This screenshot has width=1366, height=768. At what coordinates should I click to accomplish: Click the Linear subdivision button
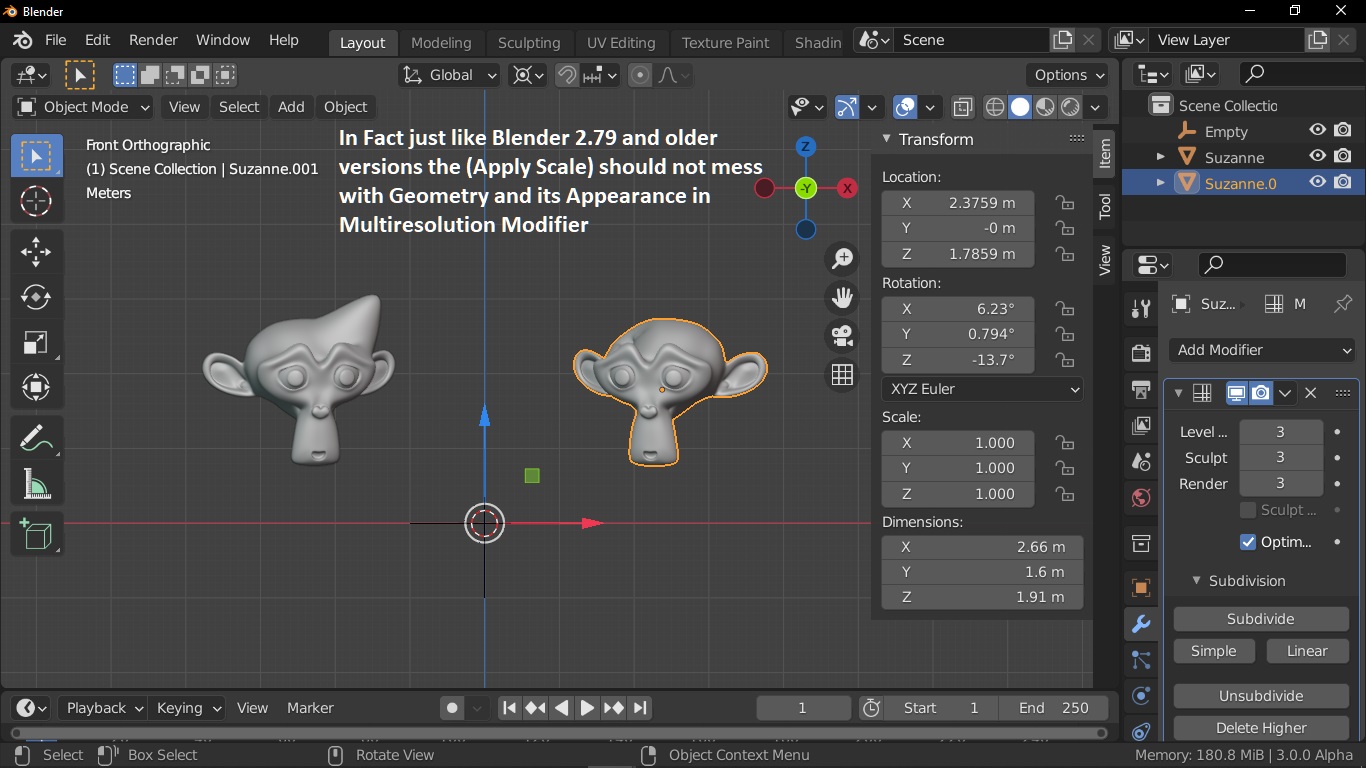(x=1306, y=651)
